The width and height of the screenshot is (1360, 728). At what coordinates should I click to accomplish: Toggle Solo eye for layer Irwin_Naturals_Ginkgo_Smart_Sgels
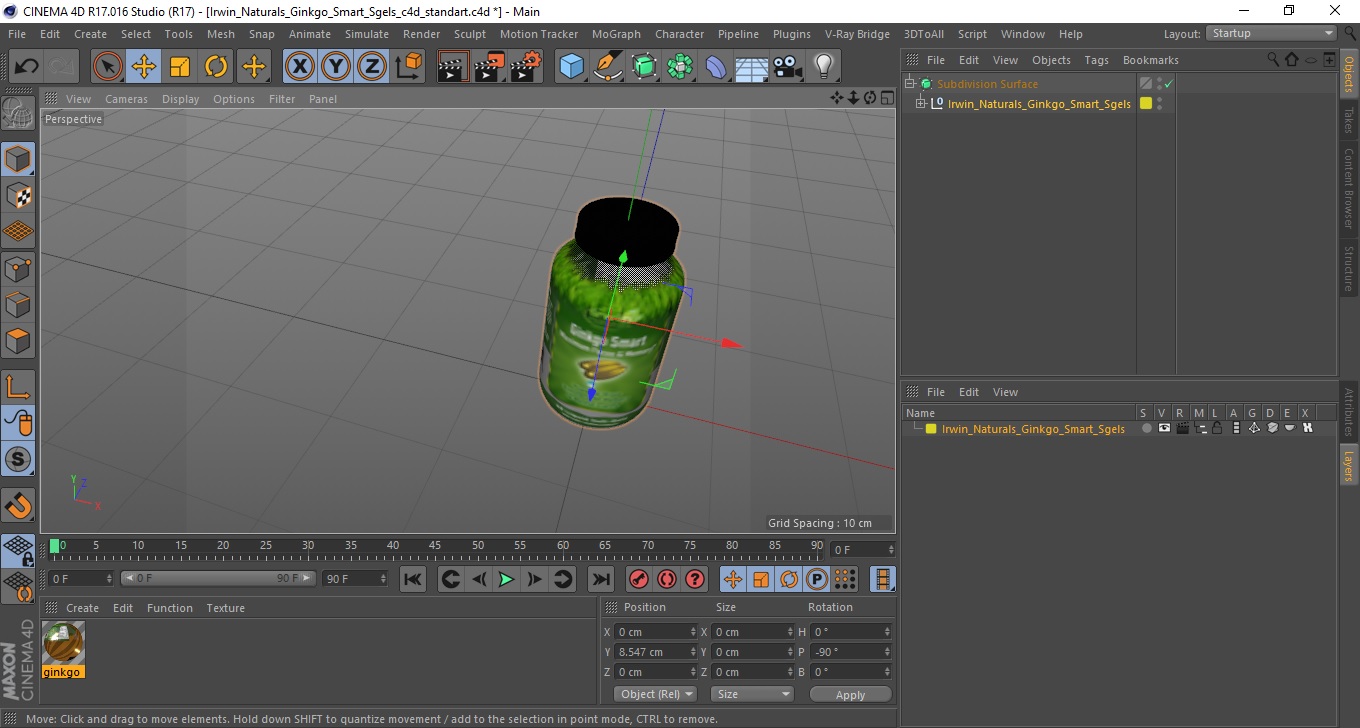[x=1147, y=428]
